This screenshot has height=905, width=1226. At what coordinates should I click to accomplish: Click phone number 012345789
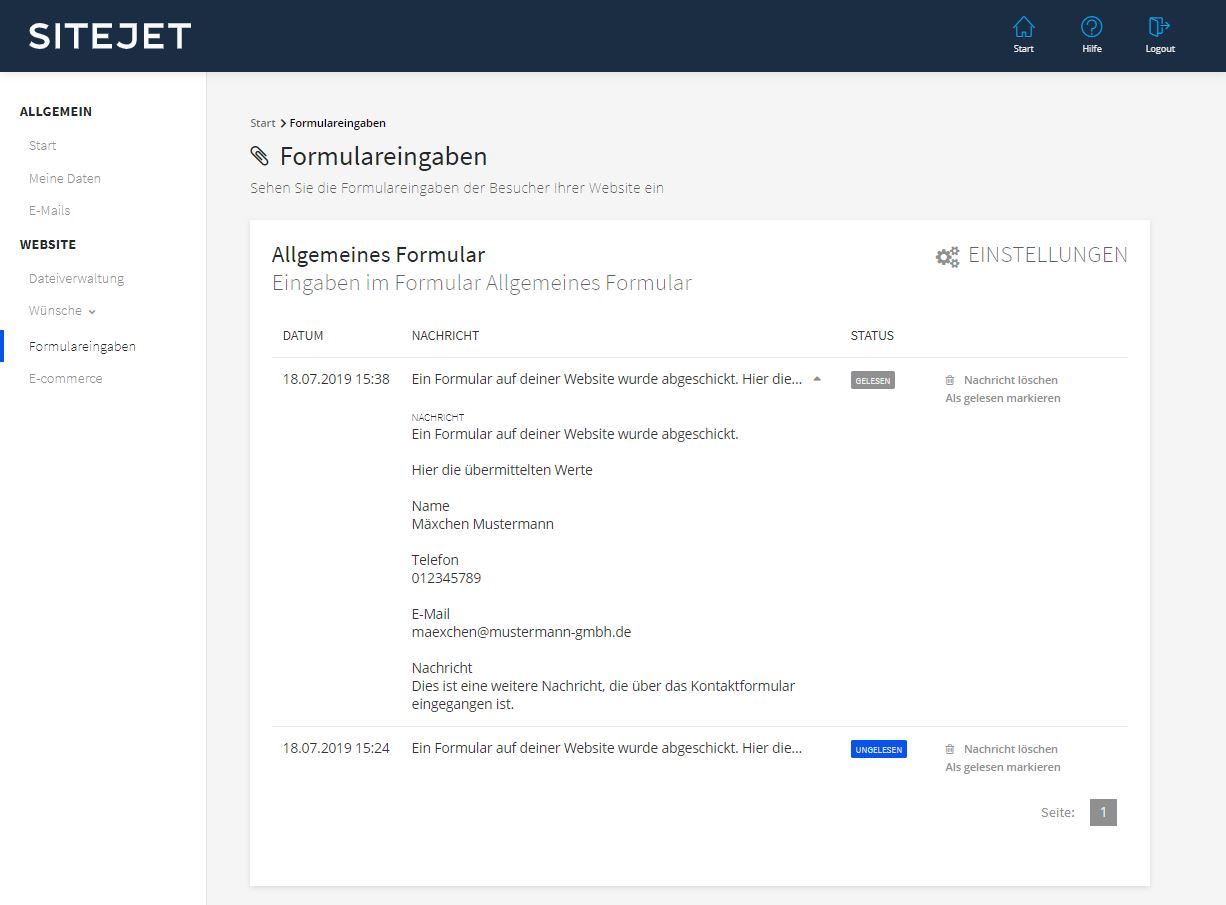tap(446, 578)
